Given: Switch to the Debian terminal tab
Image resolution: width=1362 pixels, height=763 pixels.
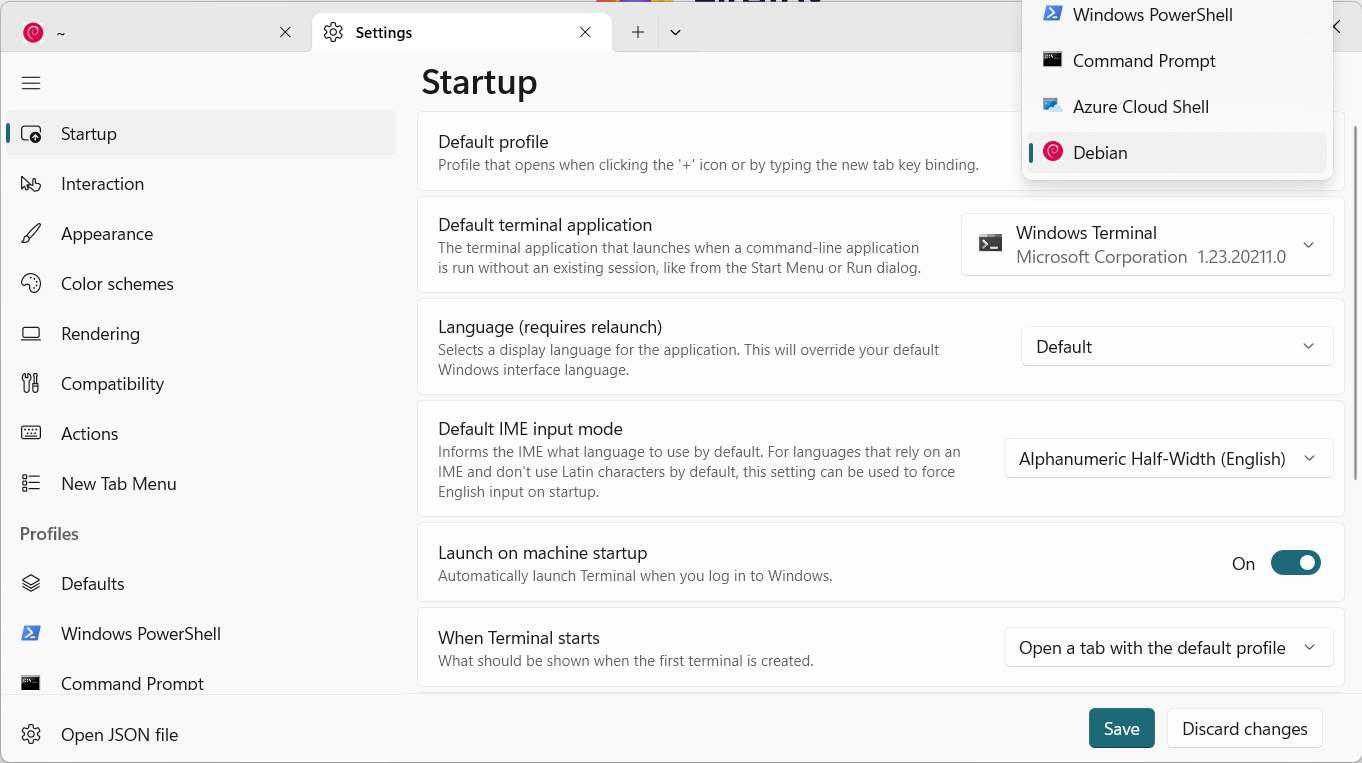Looking at the screenshot, I should click(150, 32).
